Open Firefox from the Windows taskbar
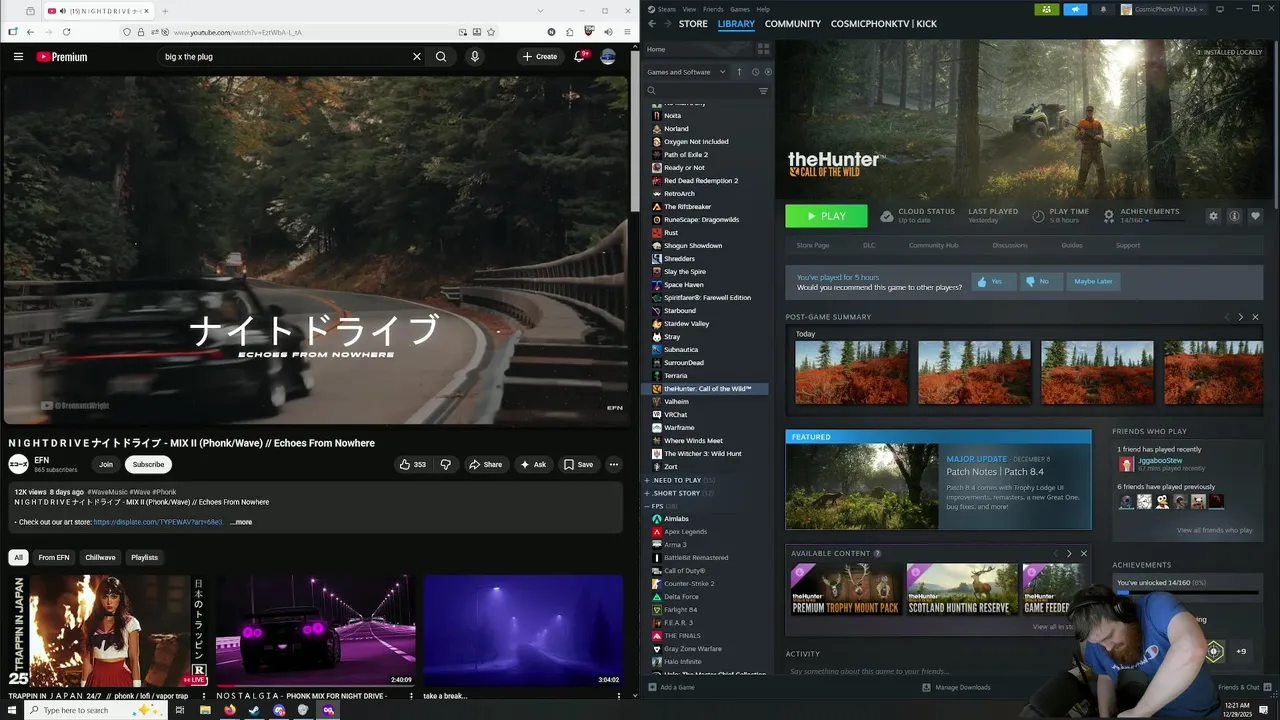Image resolution: width=1280 pixels, height=720 pixels. click(229, 710)
